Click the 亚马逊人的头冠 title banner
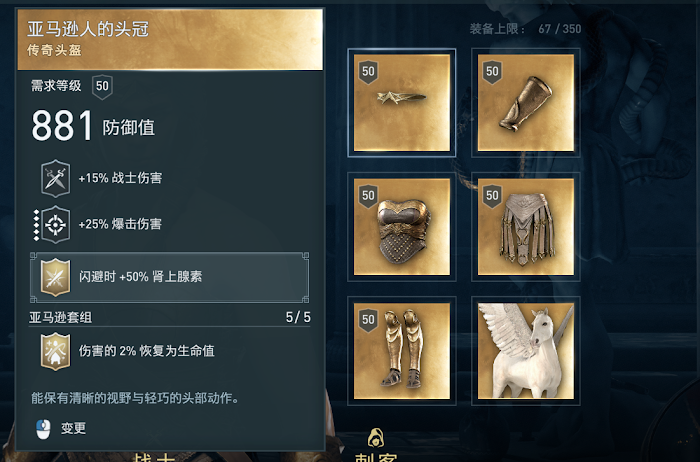The height and width of the screenshot is (462, 700). click(170, 40)
